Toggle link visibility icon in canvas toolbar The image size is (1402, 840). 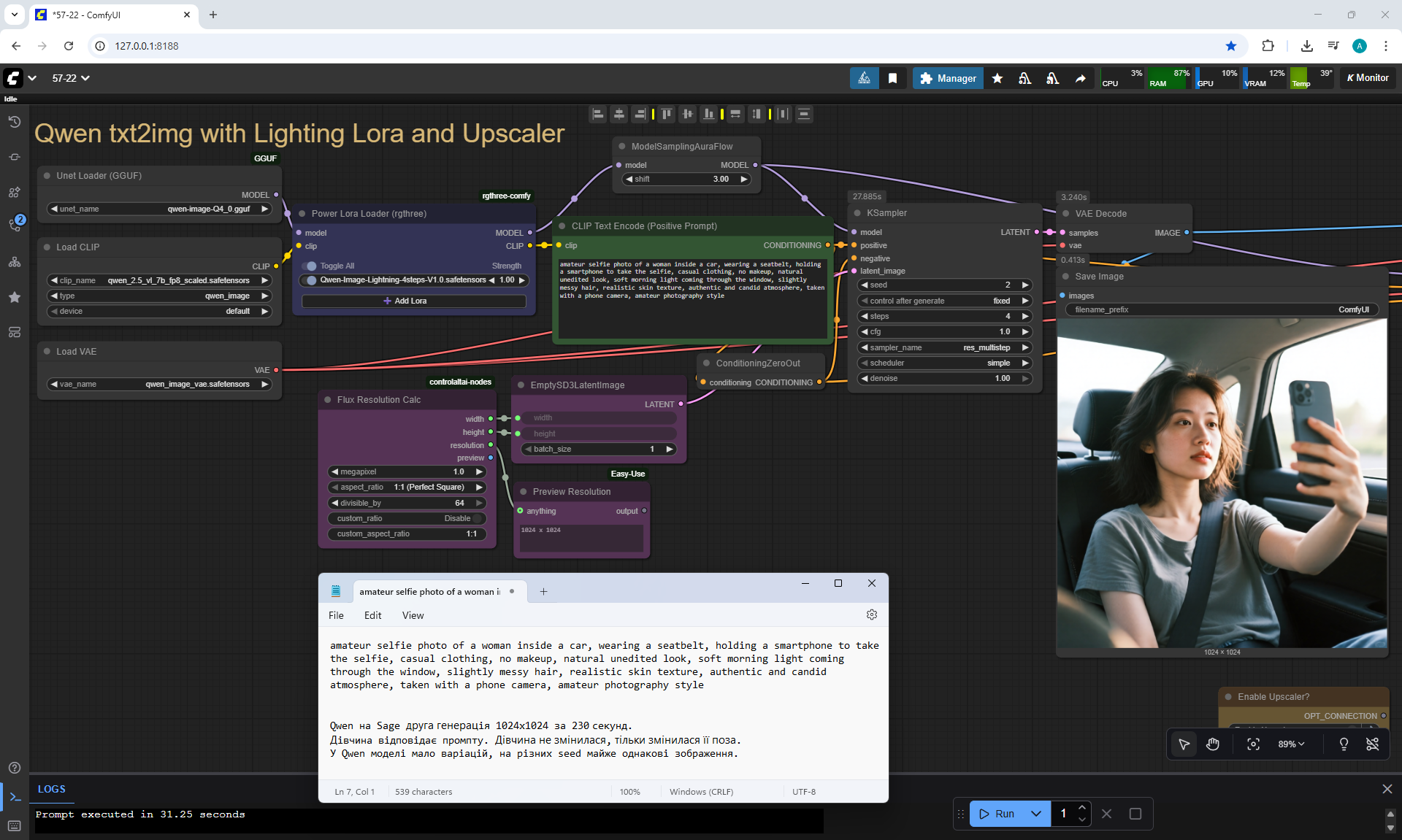click(x=1372, y=744)
